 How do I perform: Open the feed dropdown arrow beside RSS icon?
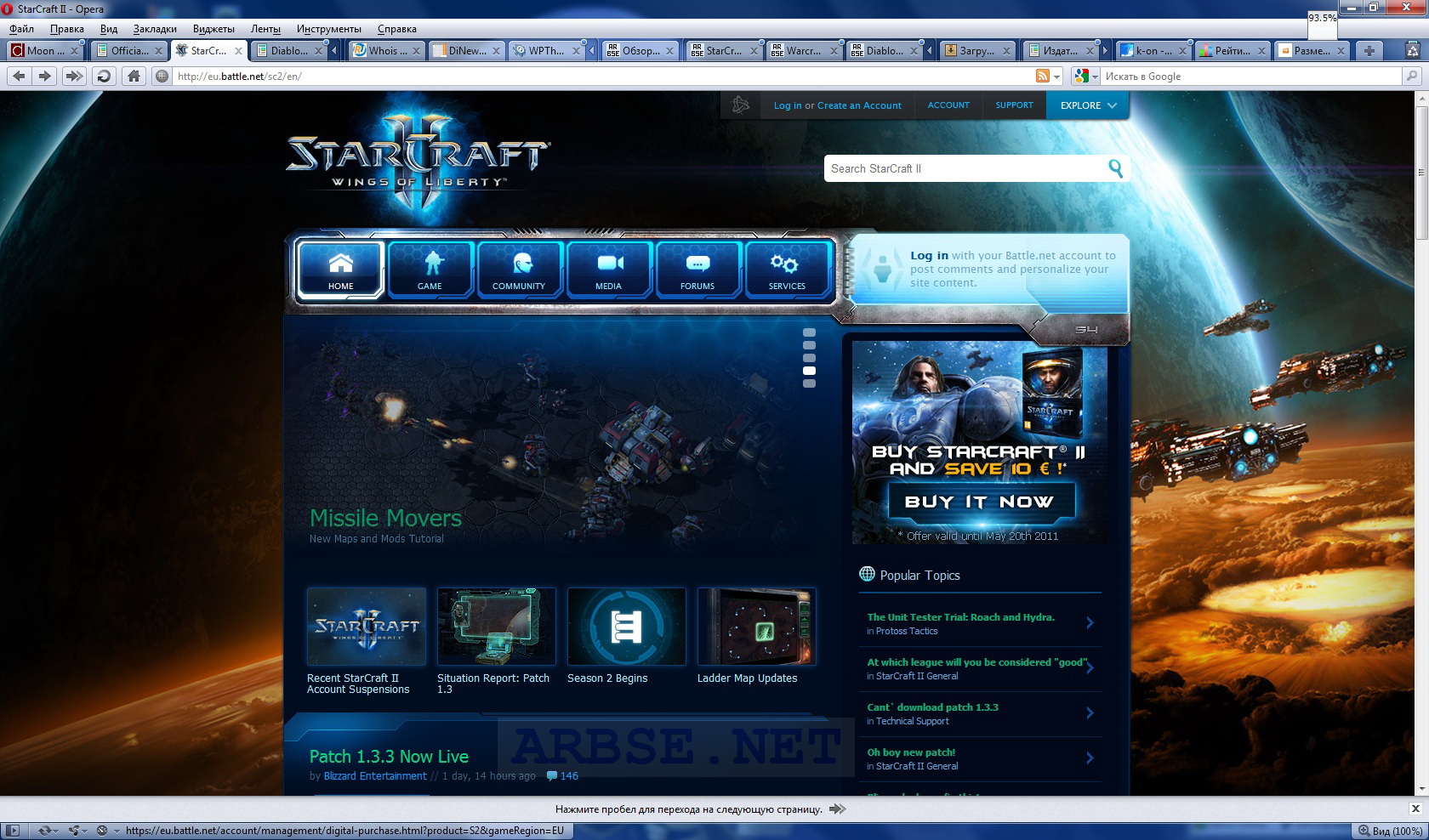(1057, 77)
